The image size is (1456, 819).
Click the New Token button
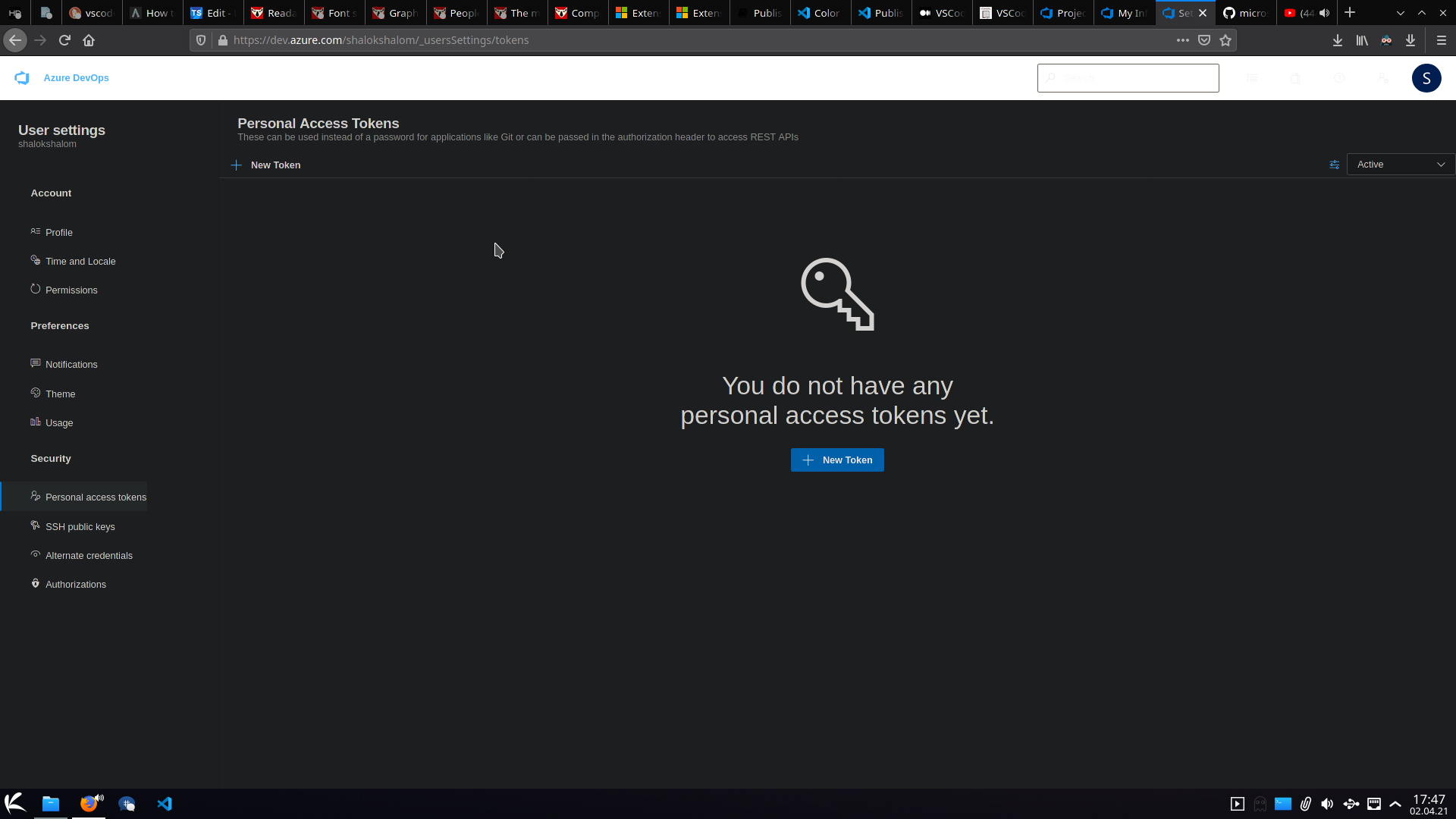tap(836, 460)
